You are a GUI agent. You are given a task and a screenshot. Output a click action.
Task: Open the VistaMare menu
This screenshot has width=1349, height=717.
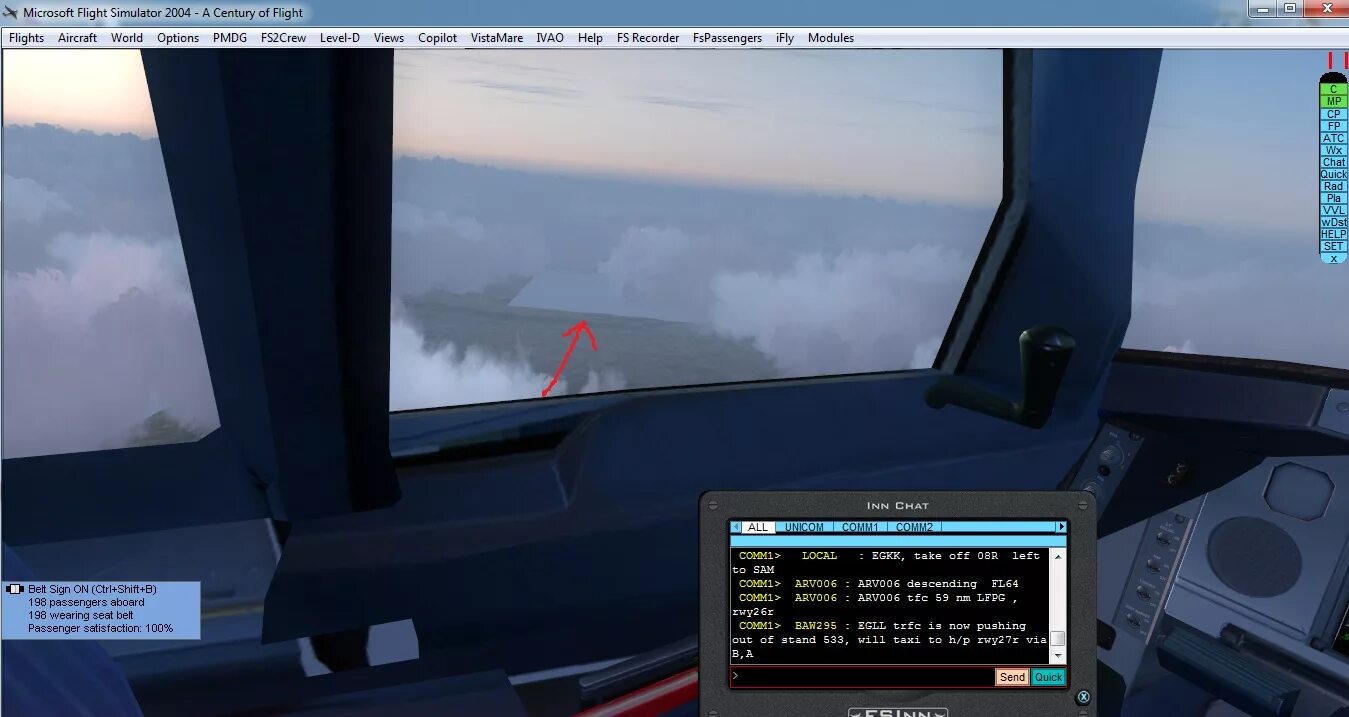[x=497, y=38]
